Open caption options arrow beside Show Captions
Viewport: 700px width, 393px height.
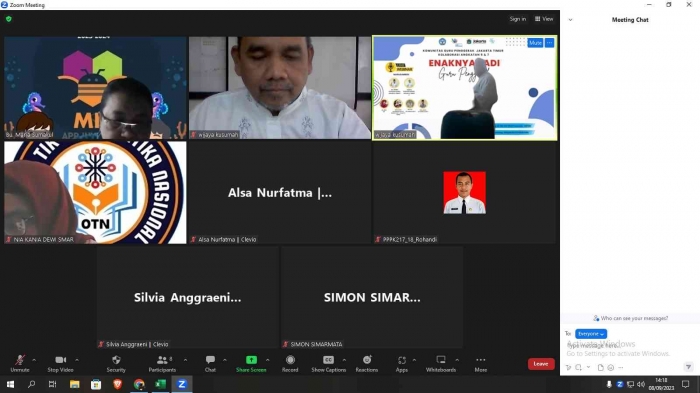(344, 360)
